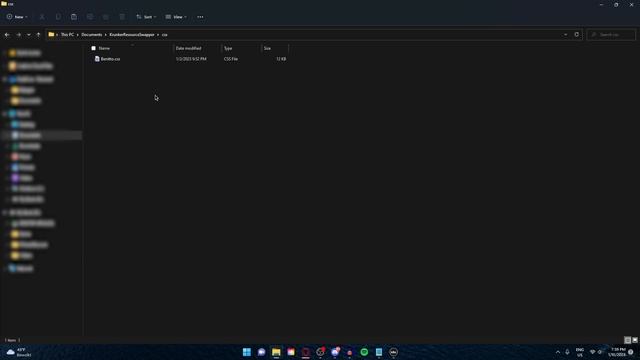Click the Share icon in toolbar
This screenshot has width=640, height=360.
106,17
